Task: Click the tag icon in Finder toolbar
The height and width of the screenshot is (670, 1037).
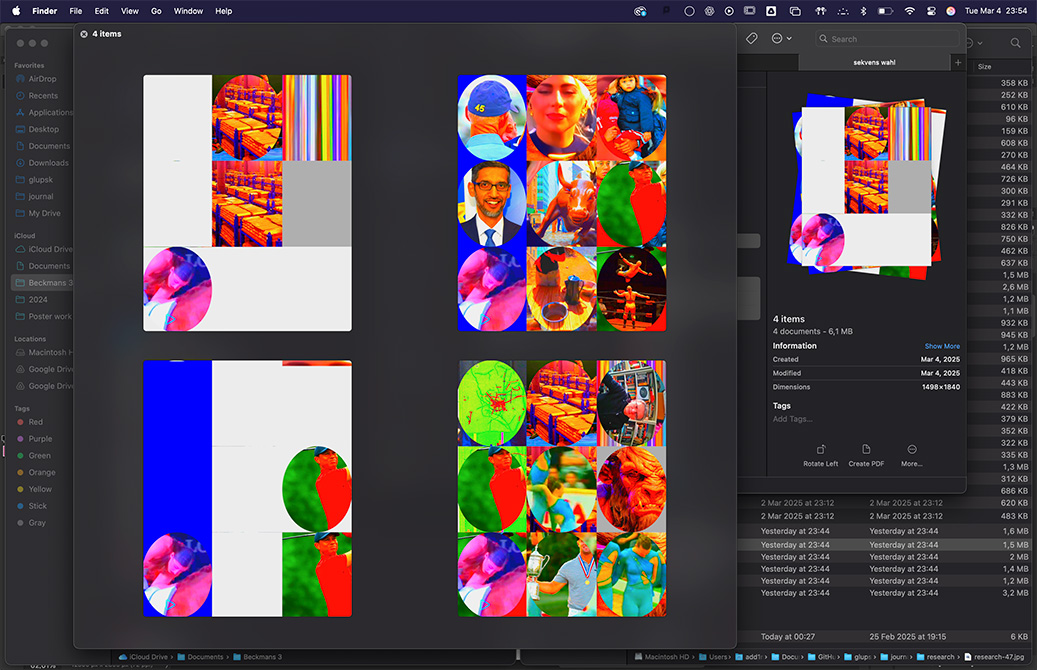Action: coord(752,38)
